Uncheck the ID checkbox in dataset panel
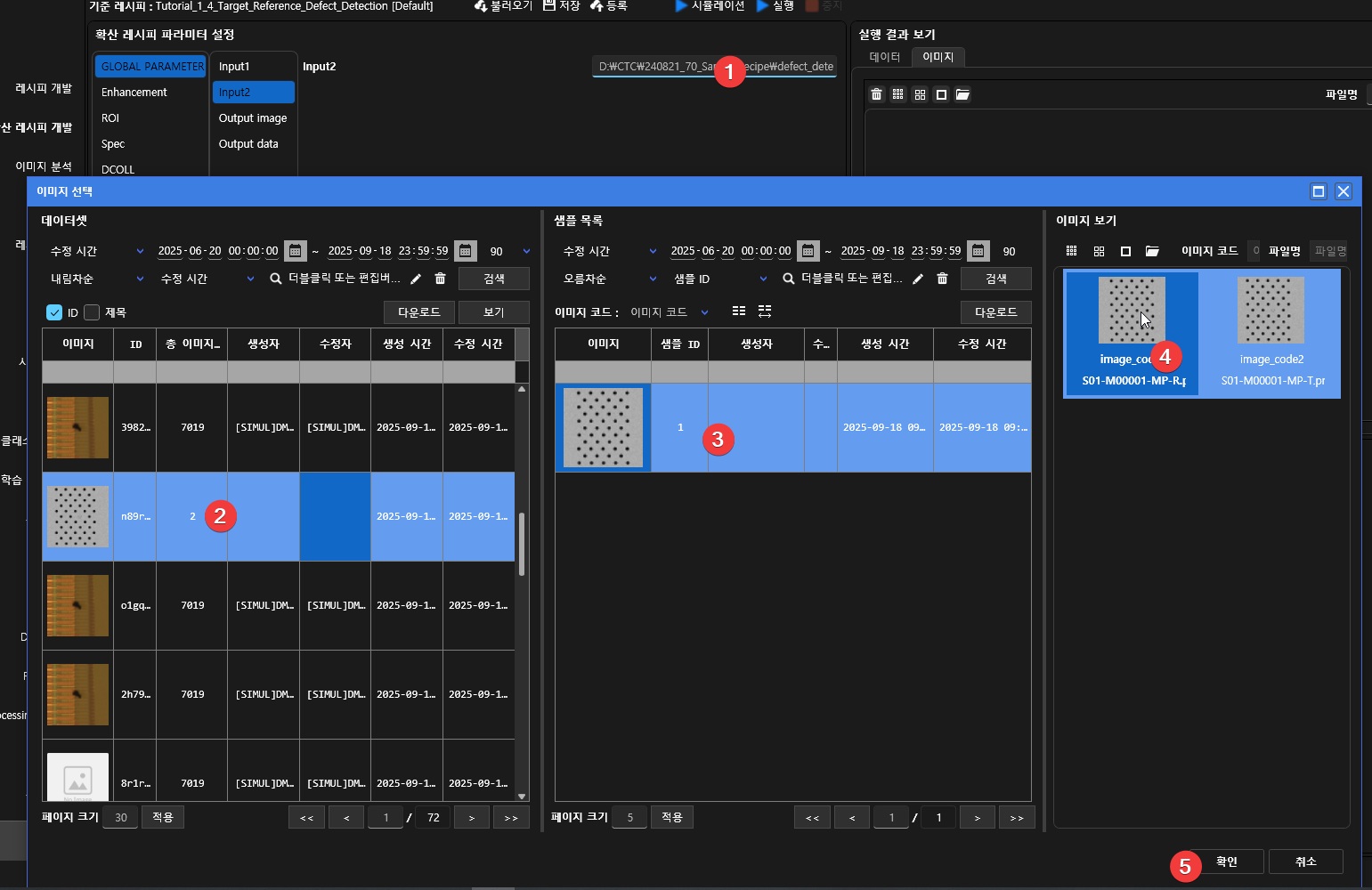This screenshot has width=1372, height=890. [x=54, y=312]
